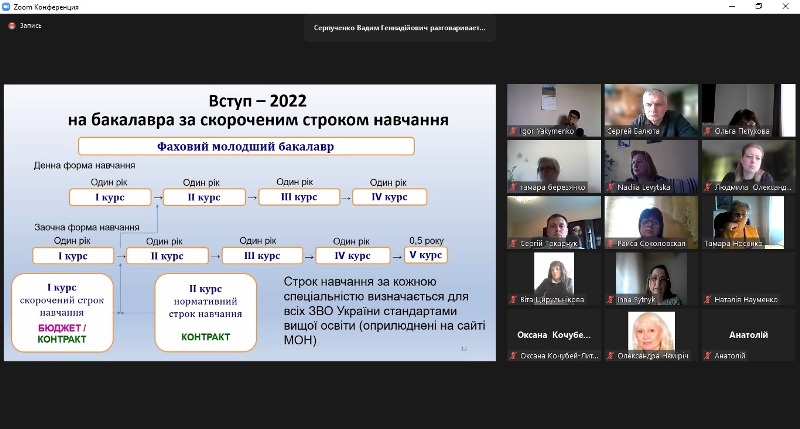Viewport: 800px width, 429px height.
Task: Click the slide title Вступ – 2022
Action: click(258, 101)
